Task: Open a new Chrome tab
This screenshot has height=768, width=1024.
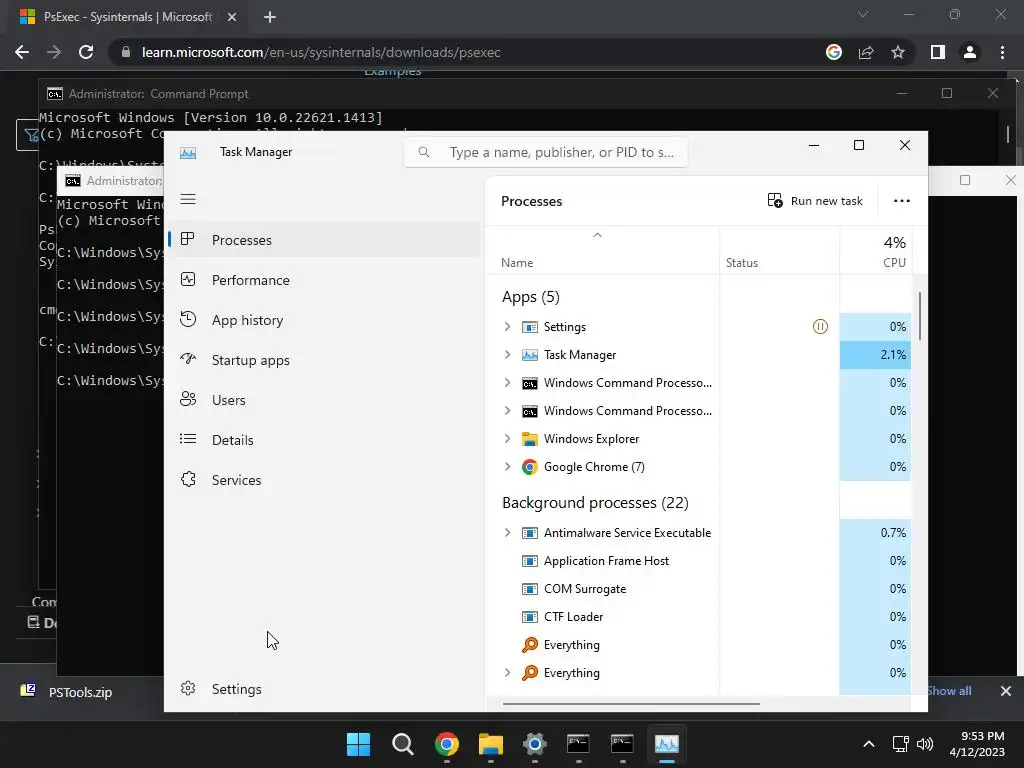Action: point(270,17)
